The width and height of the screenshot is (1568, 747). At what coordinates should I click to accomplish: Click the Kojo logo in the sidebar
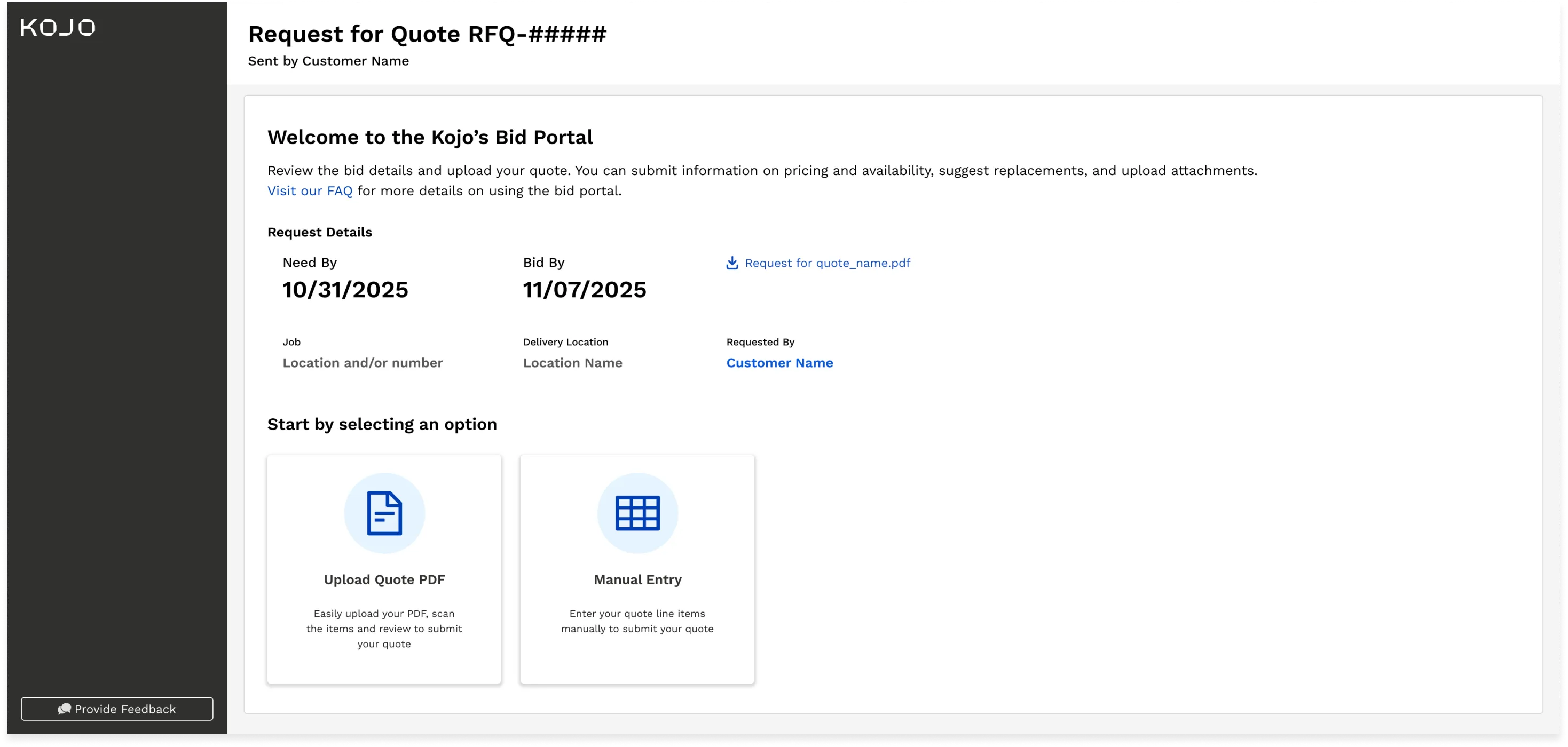pyautogui.click(x=58, y=27)
